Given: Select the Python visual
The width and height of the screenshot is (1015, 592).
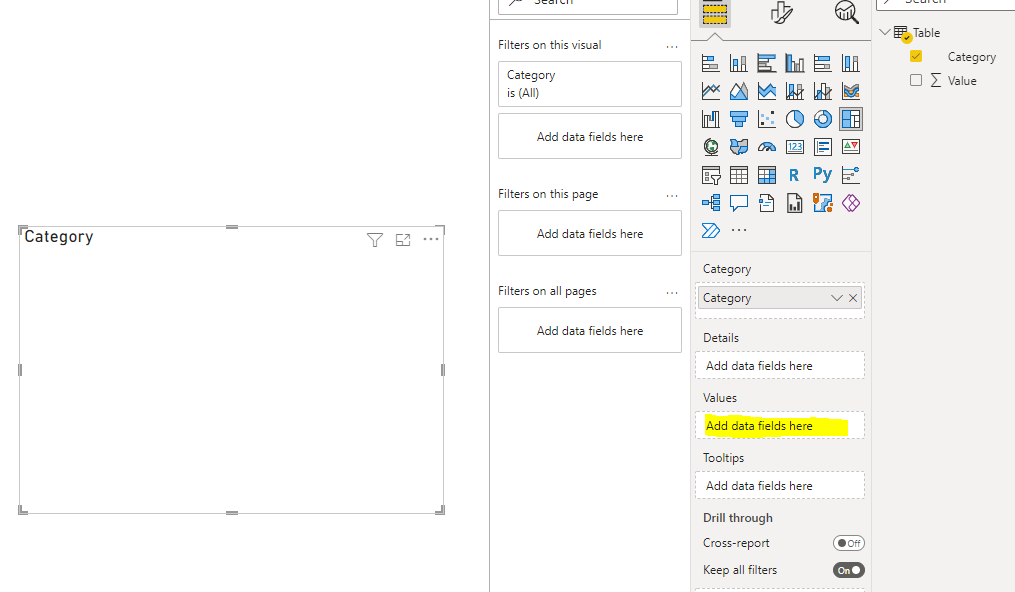Looking at the screenshot, I should (x=823, y=175).
